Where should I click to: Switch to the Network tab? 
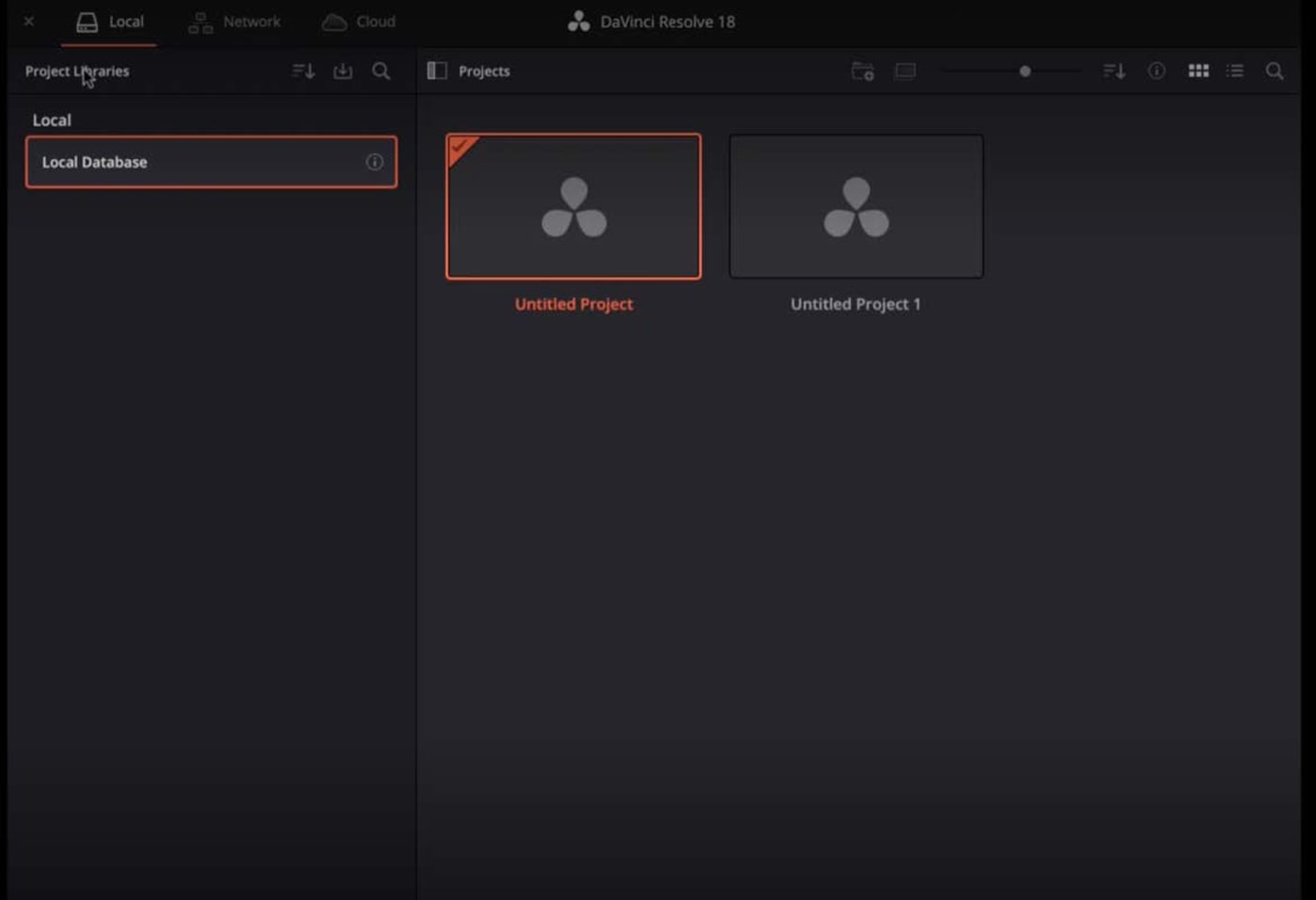234,22
